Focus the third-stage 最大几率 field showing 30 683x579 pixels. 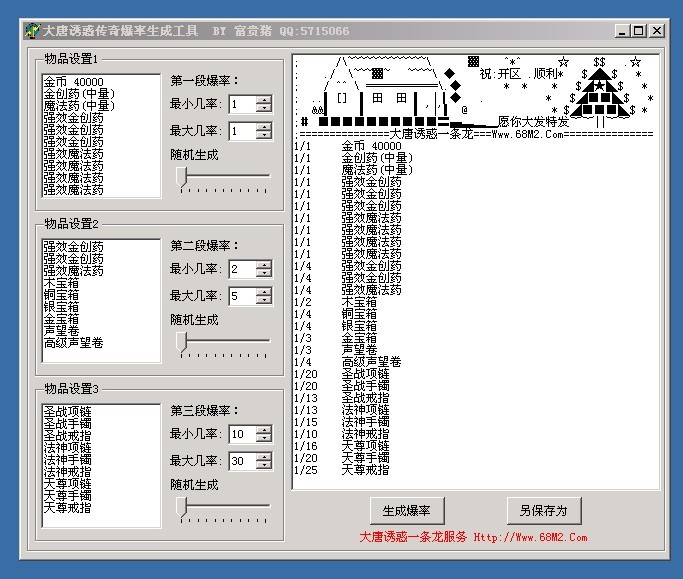click(x=241, y=462)
